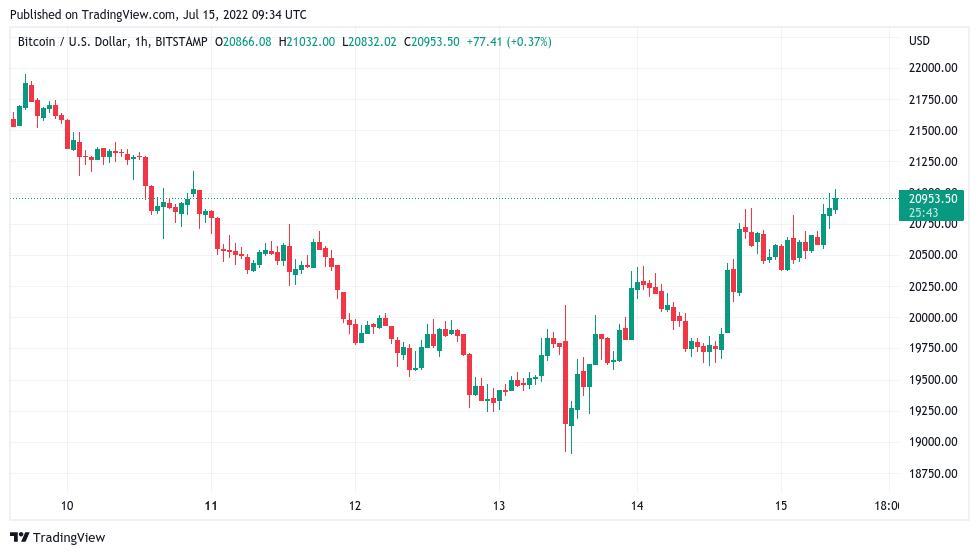Select date 15 on the time axis

coord(782,506)
